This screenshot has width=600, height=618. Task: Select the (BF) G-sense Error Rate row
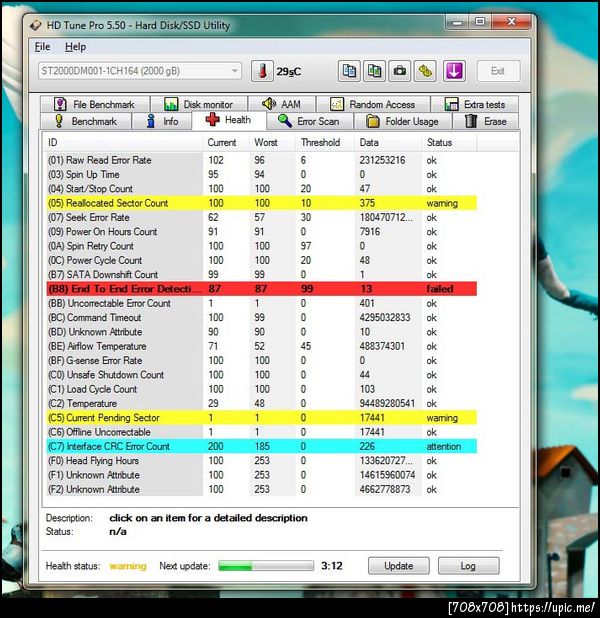261,361
